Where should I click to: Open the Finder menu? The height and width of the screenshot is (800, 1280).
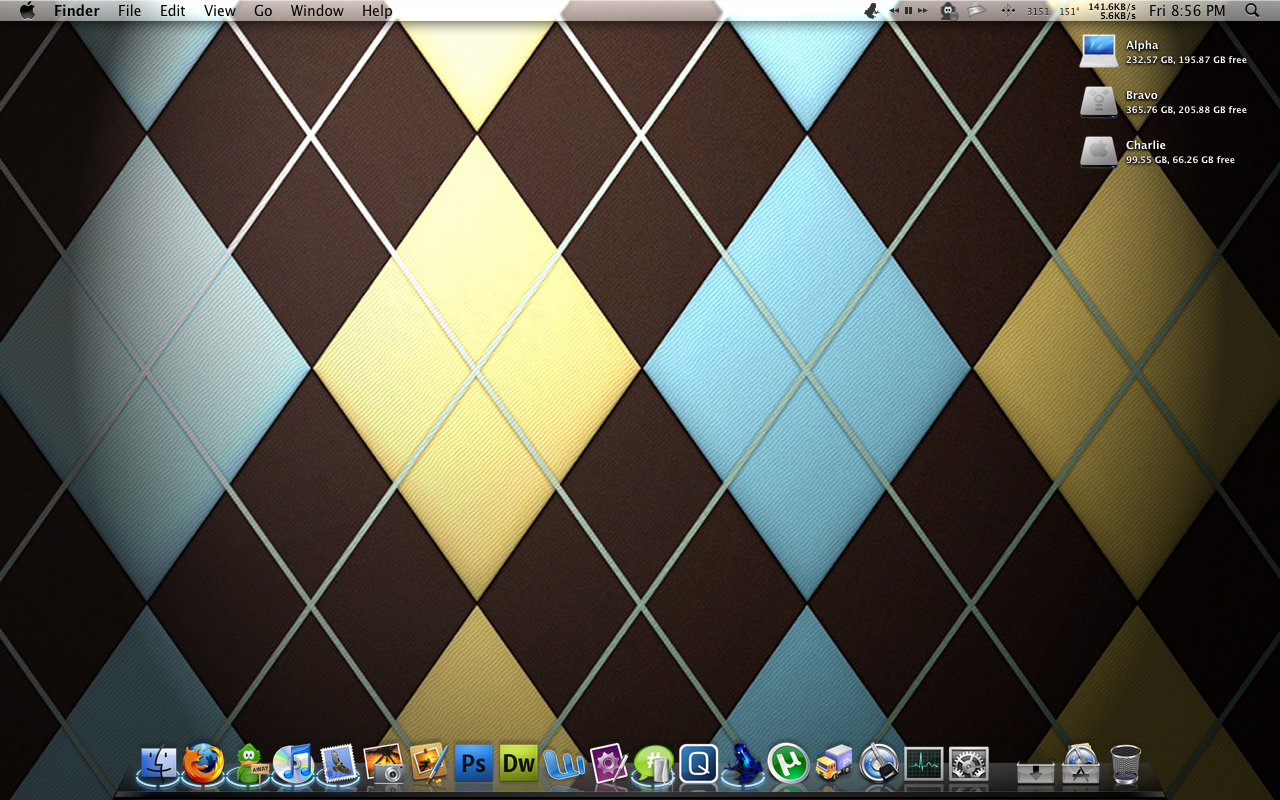coord(77,11)
